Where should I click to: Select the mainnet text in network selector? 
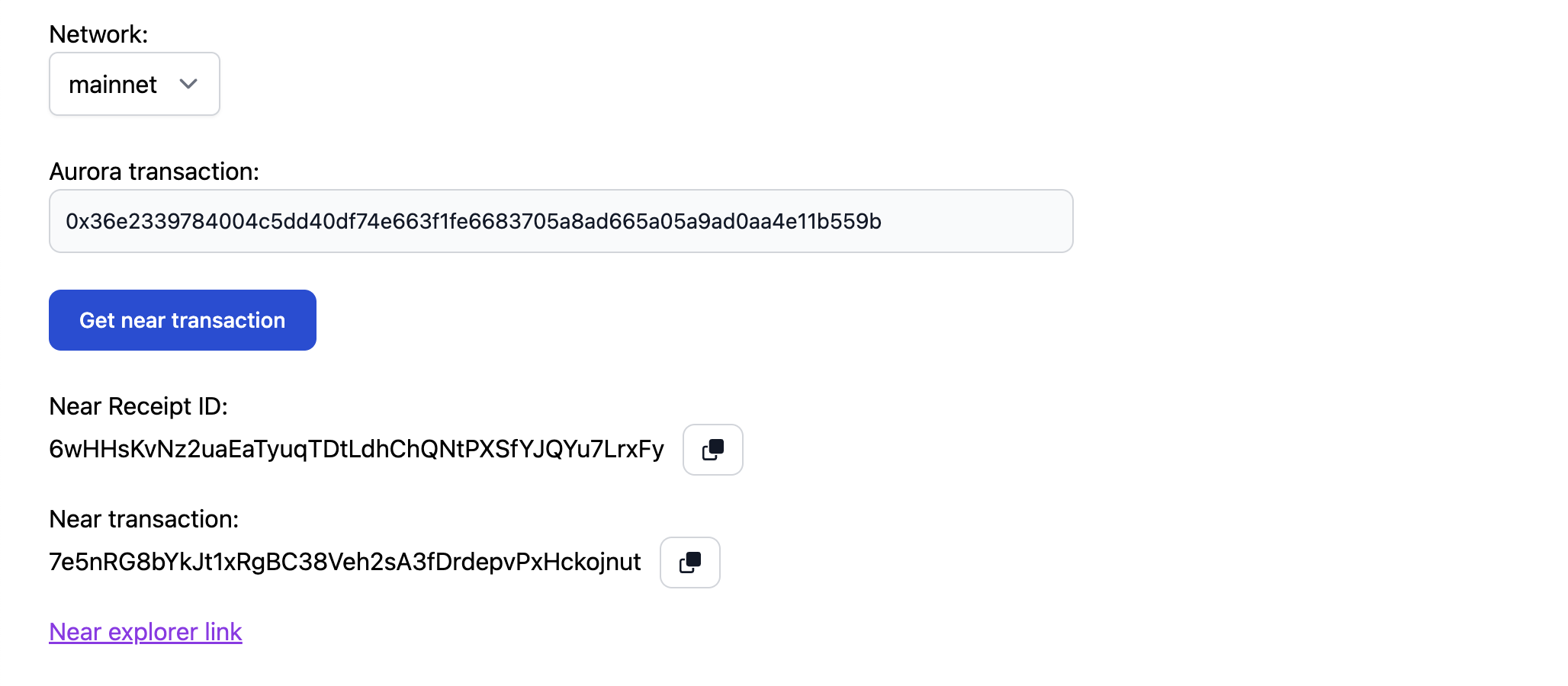pos(113,85)
